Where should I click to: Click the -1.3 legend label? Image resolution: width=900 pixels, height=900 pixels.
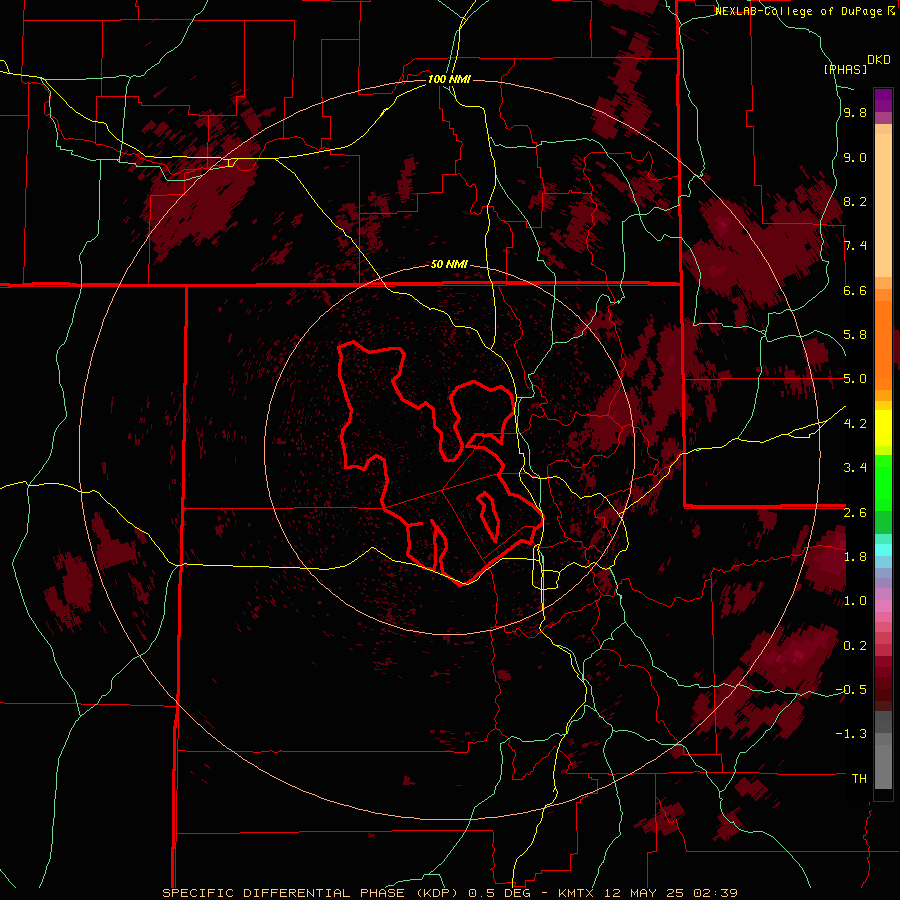[x=851, y=734]
